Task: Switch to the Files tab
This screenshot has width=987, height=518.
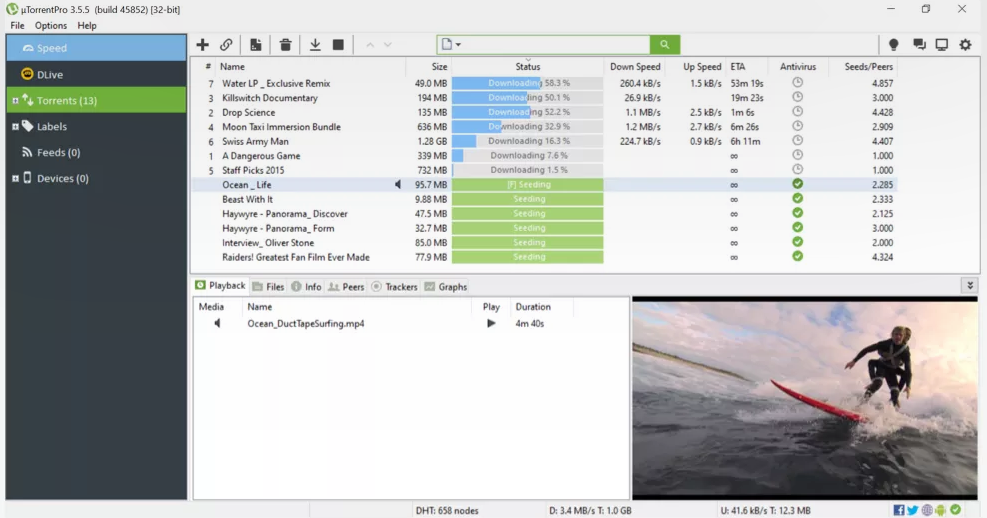Action: point(269,287)
